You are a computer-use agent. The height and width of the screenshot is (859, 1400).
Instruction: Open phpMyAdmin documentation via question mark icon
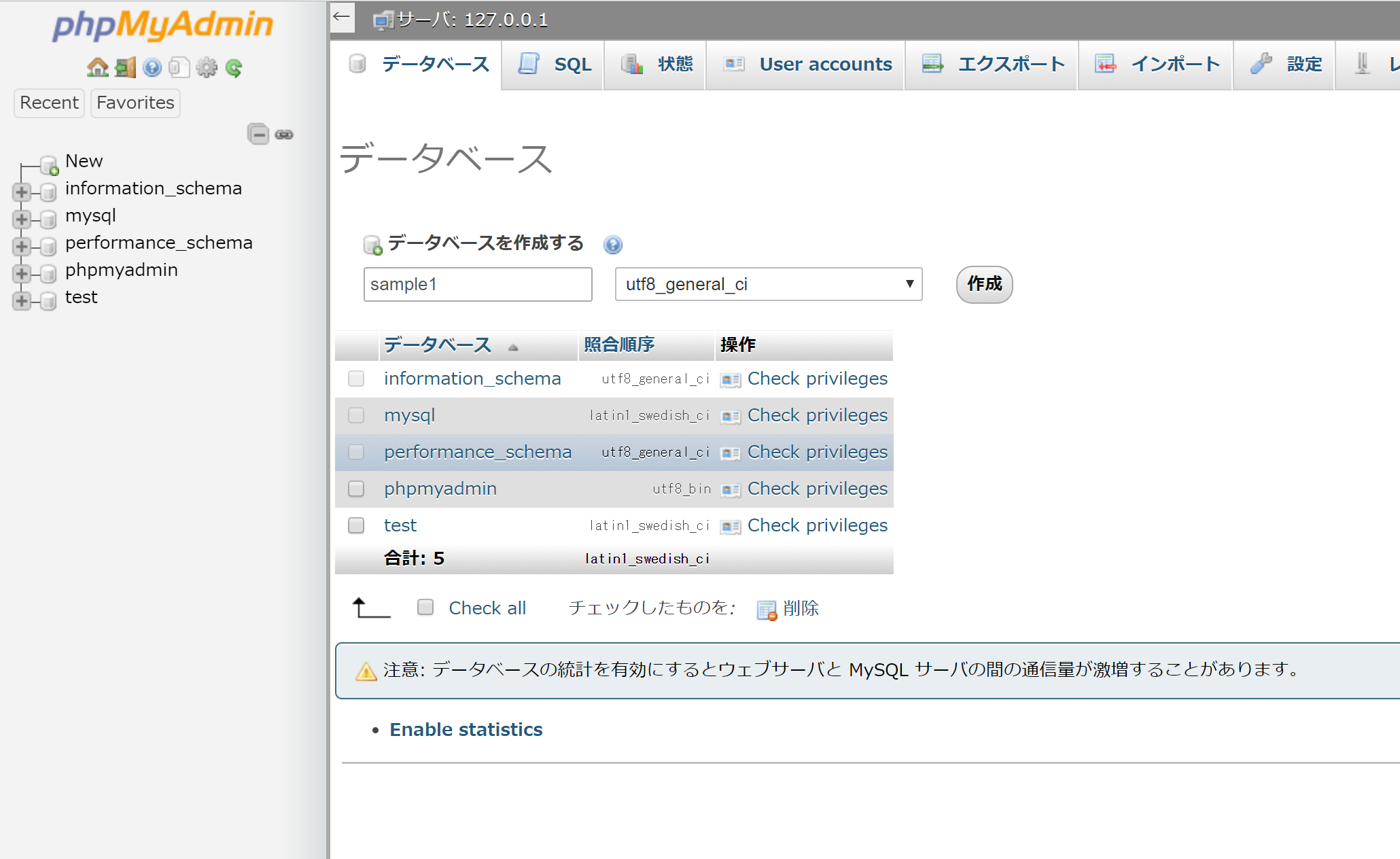(x=152, y=67)
